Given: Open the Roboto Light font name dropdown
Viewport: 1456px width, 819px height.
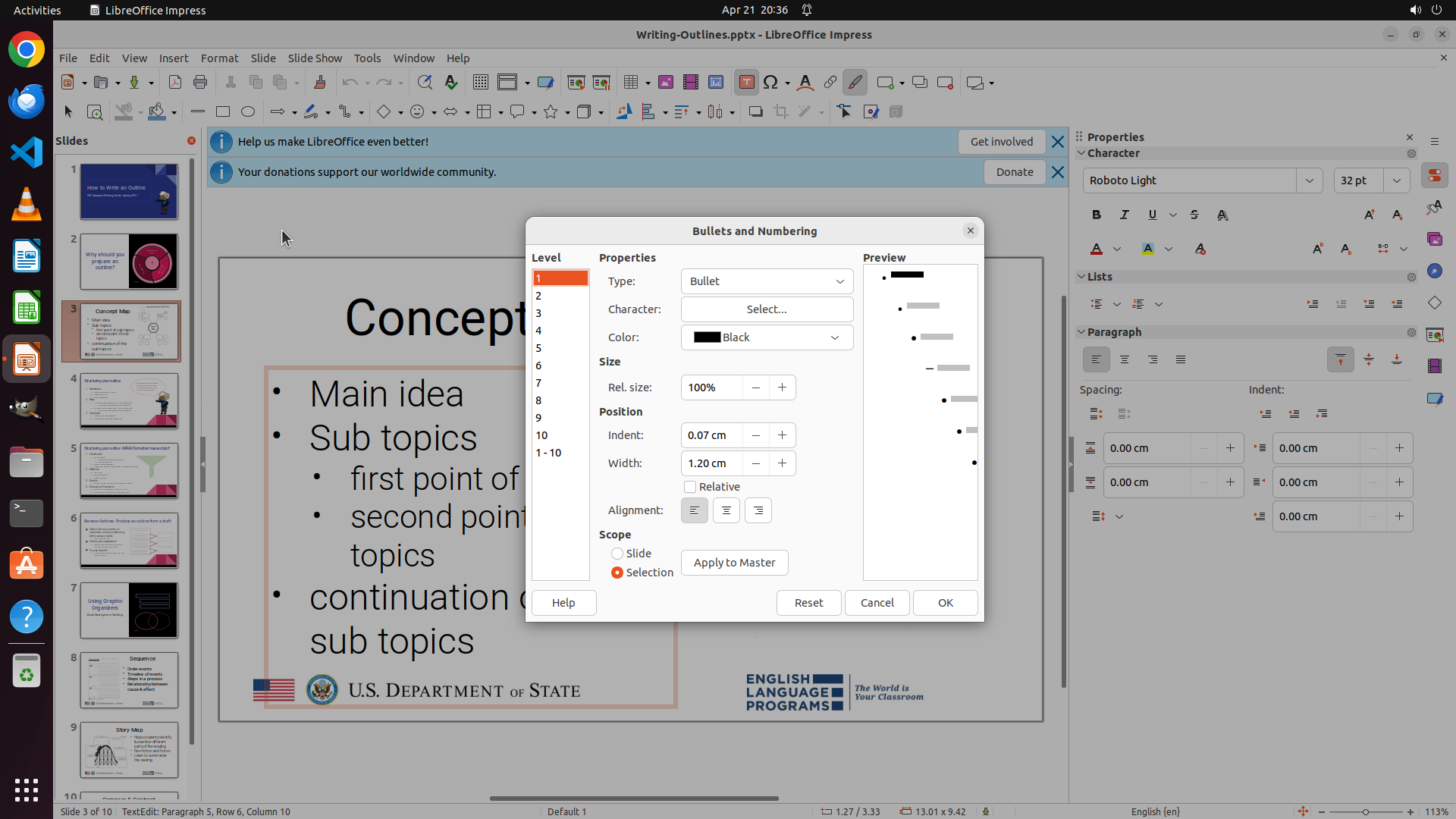Looking at the screenshot, I should [1309, 180].
